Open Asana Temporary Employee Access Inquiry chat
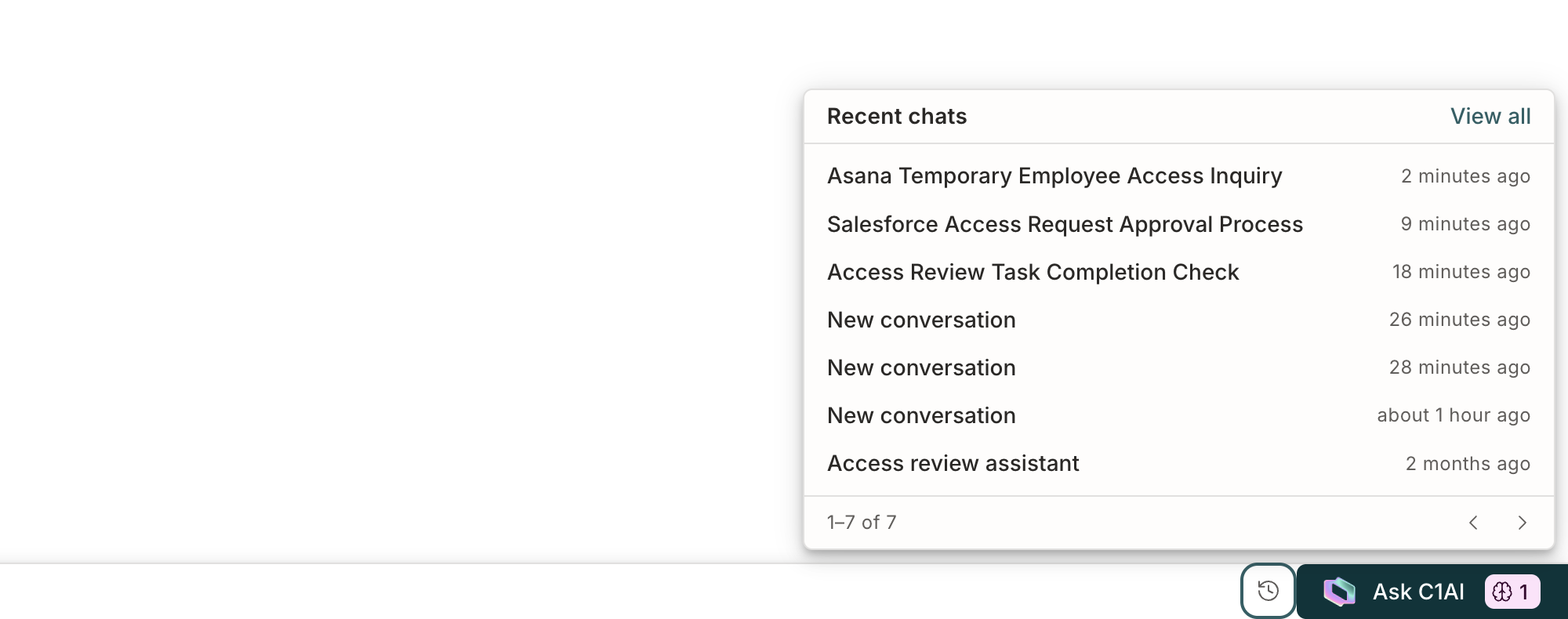 point(1178,176)
